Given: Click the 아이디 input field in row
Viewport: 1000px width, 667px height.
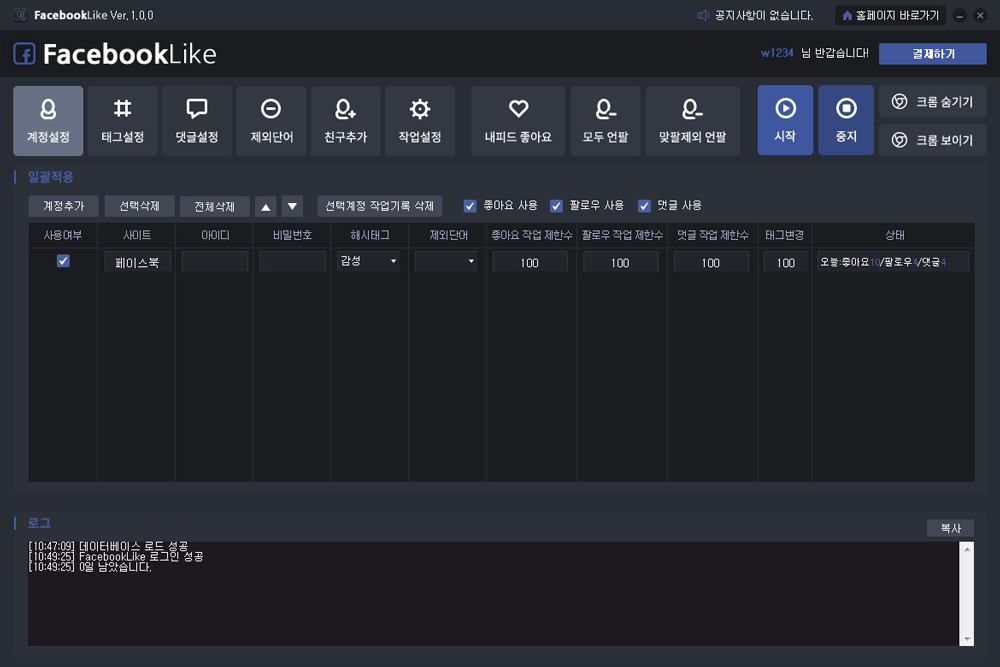Looking at the screenshot, I should point(214,262).
